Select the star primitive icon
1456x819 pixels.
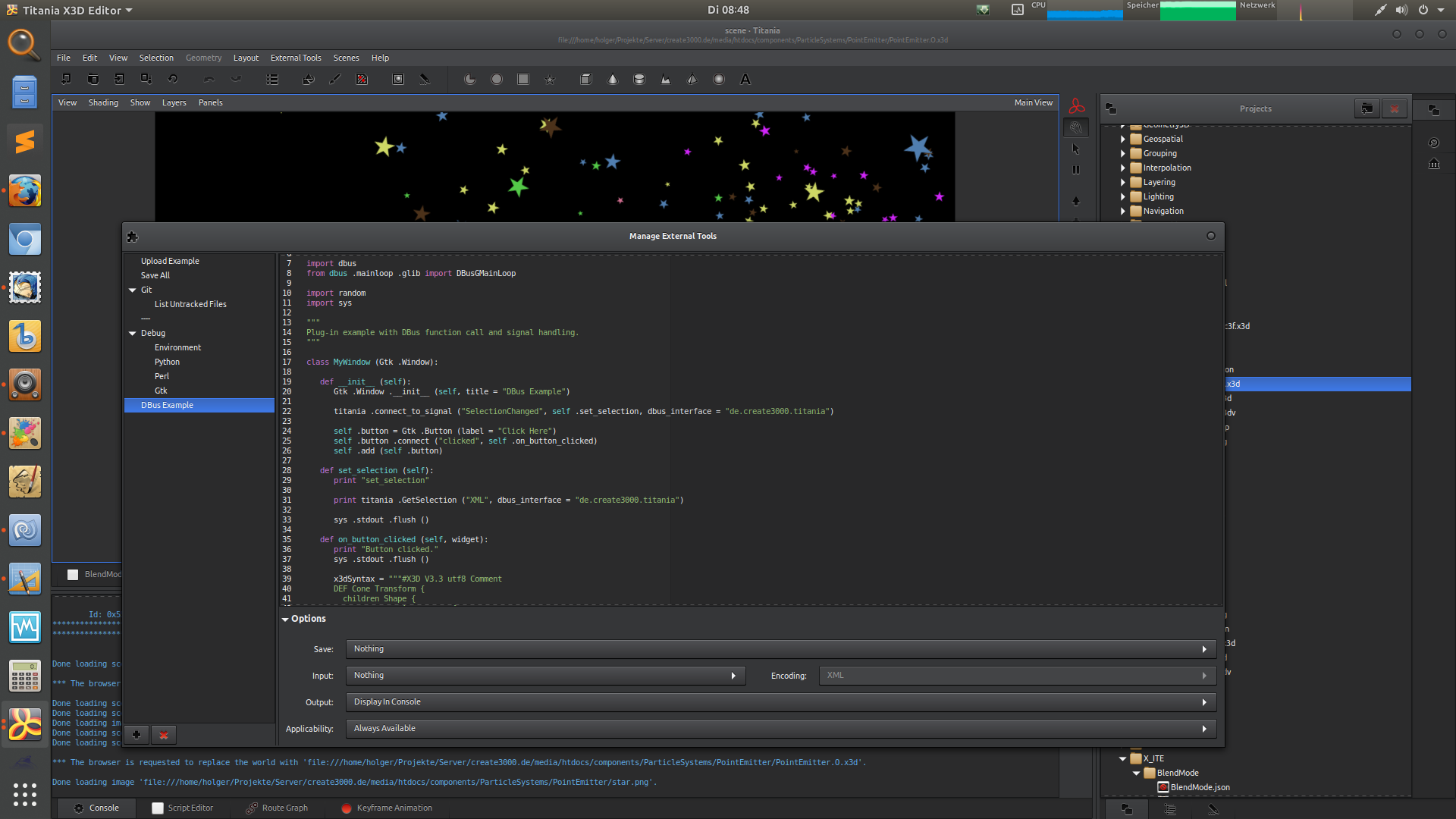(x=549, y=79)
